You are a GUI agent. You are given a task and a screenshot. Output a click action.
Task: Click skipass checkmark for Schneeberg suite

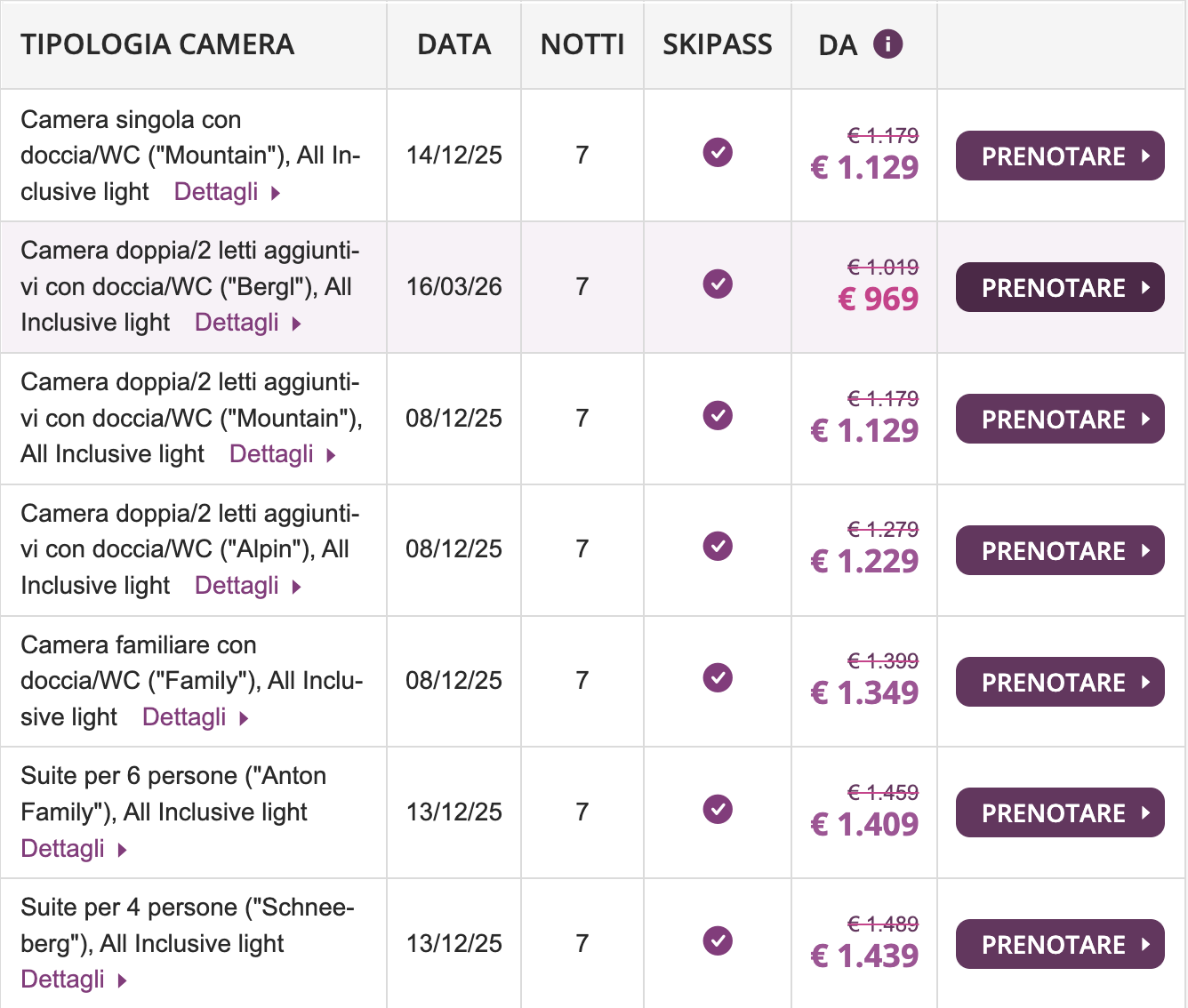coord(718,940)
